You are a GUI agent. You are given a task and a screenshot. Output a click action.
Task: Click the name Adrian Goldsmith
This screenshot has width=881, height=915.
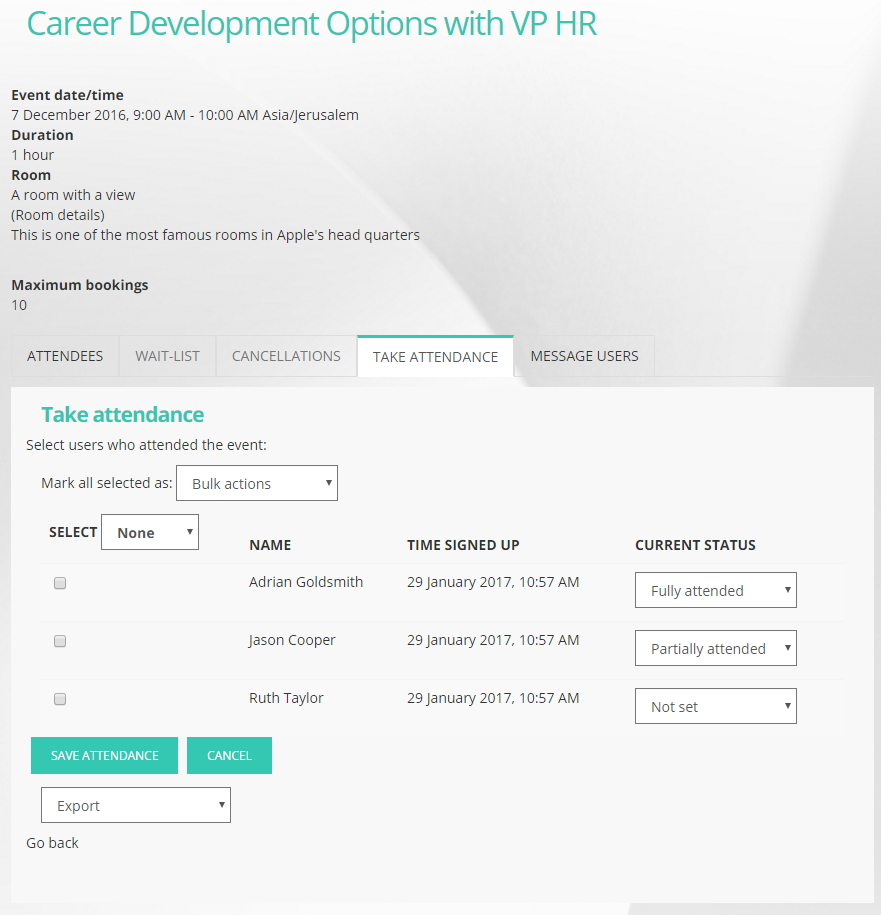[x=306, y=582]
